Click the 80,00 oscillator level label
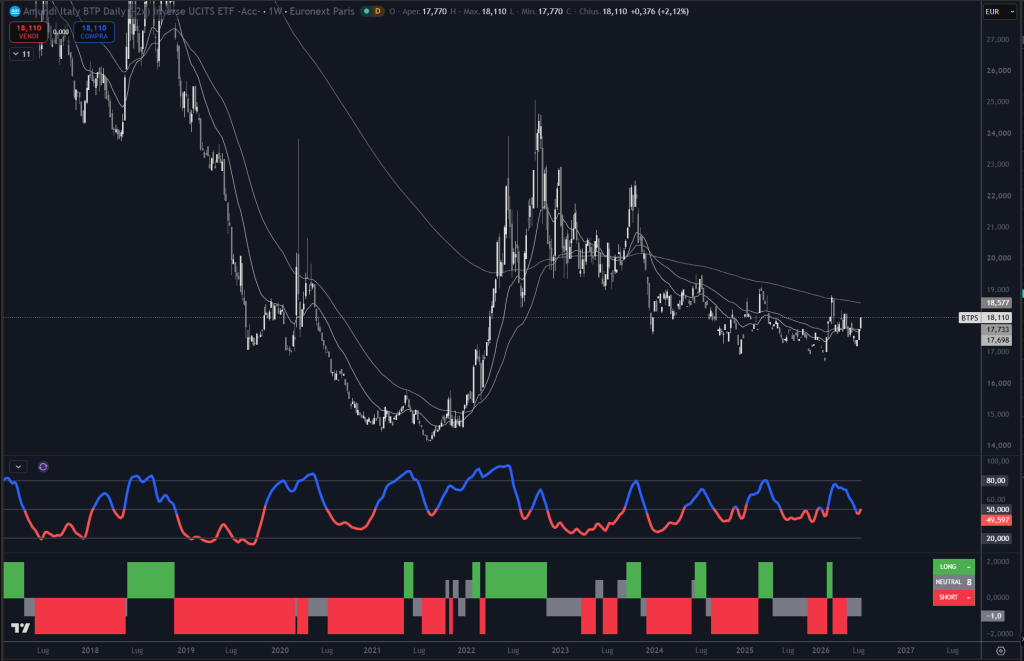This screenshot has height=661, width=1024. coord(996,480)
